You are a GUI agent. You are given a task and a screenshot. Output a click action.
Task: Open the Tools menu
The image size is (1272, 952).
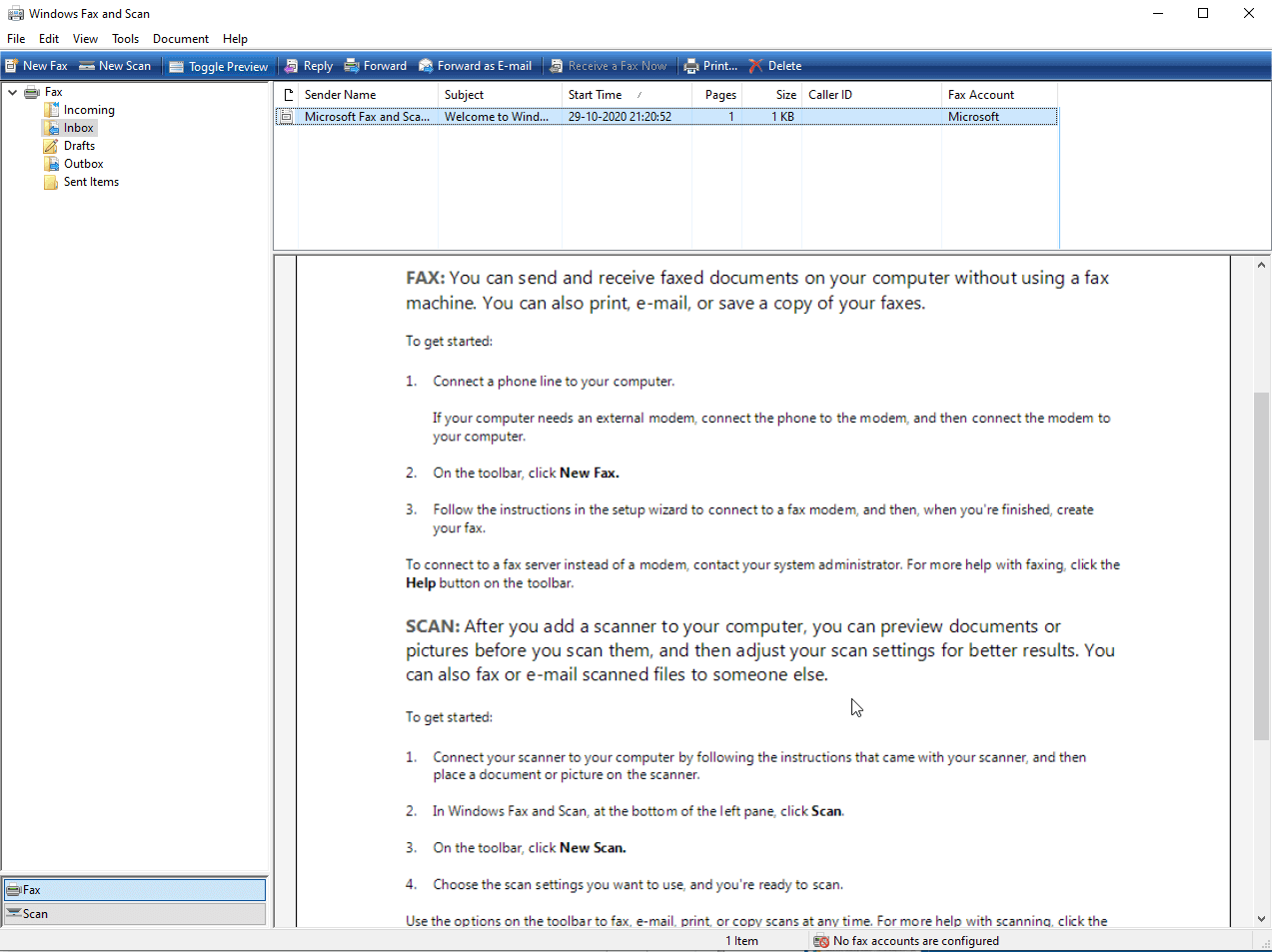tap(125, 39)
